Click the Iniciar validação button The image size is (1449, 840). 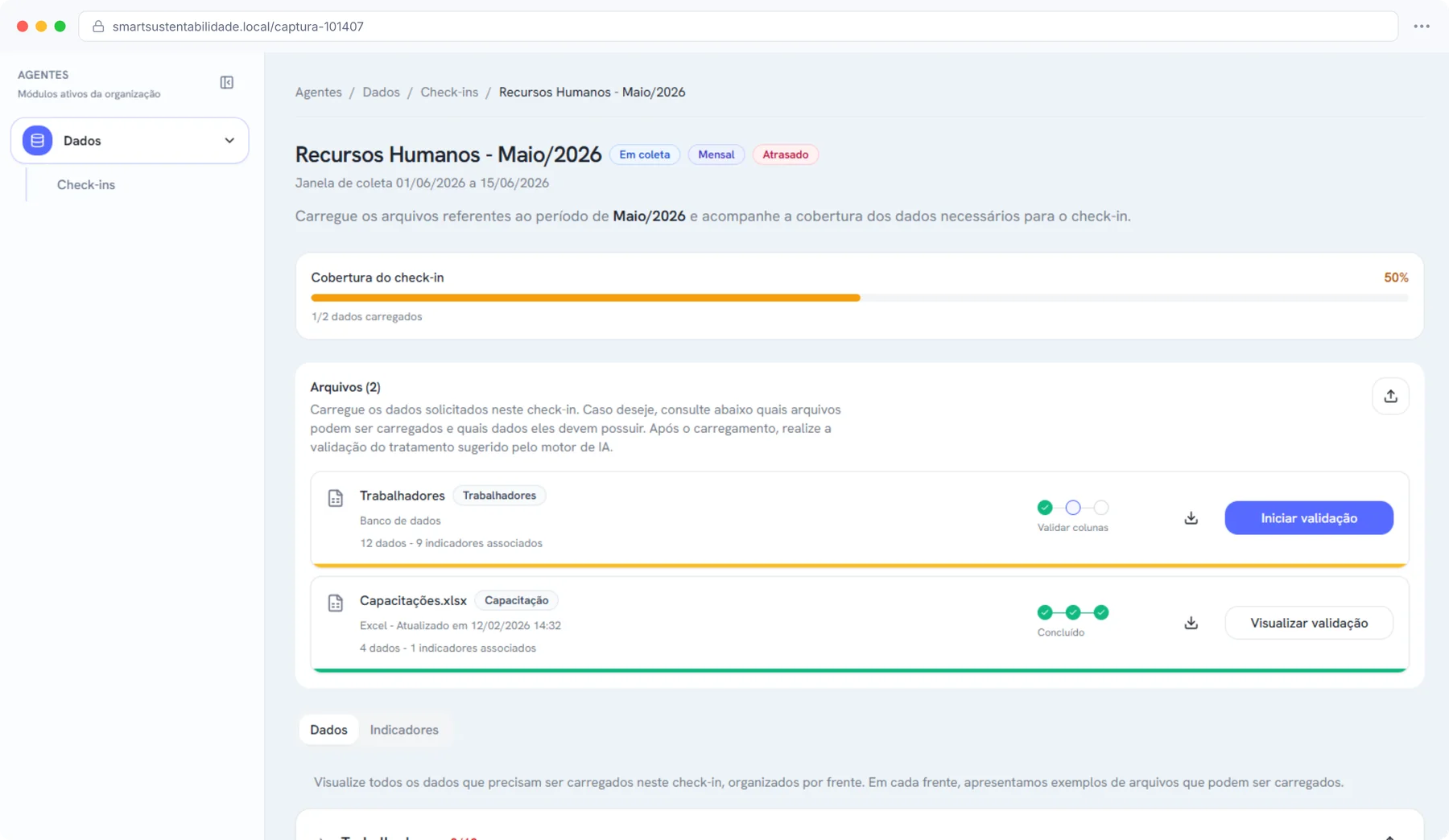coord(1309,518)
